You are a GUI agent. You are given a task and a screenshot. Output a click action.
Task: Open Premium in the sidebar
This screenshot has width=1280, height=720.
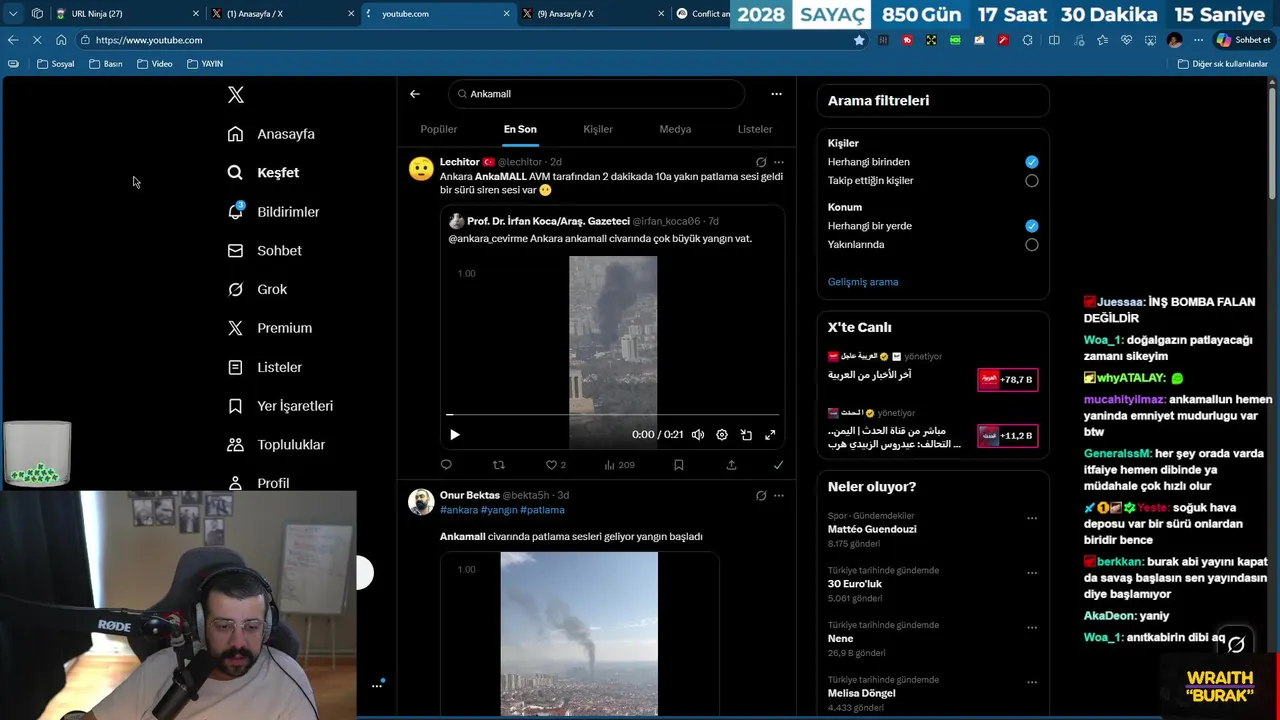[269, 328]
